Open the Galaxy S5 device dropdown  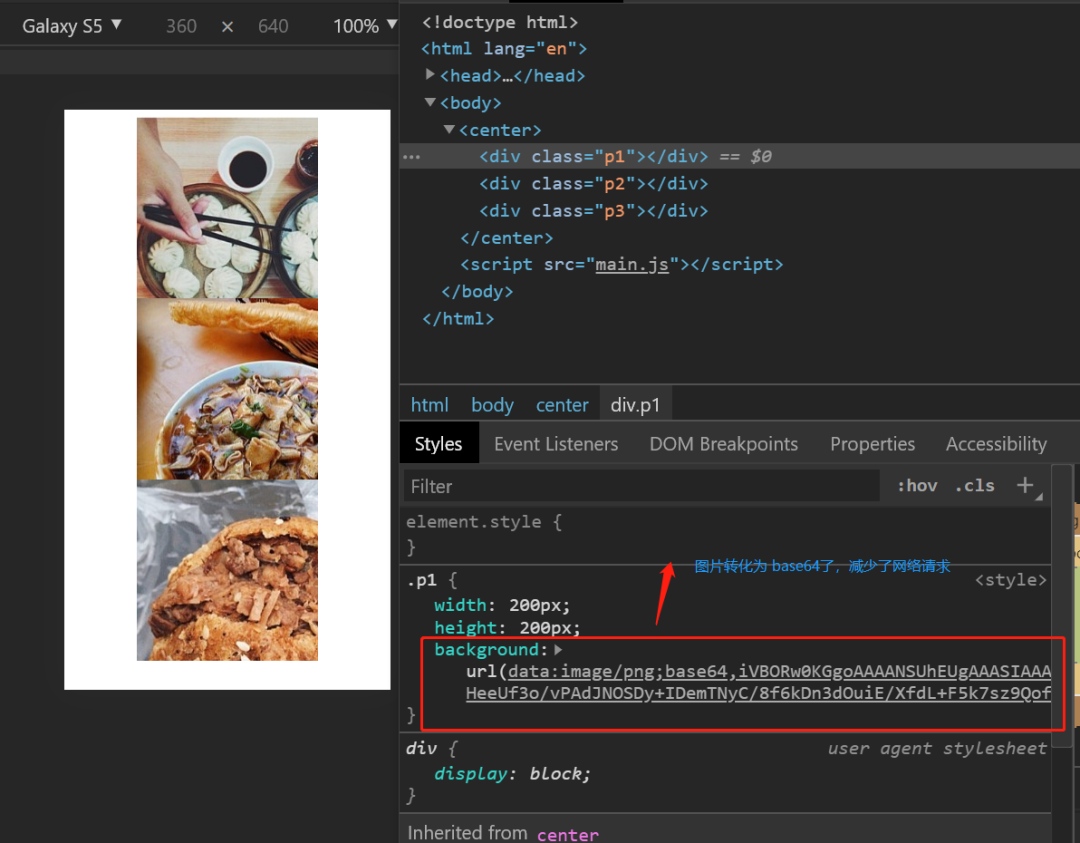click(x=72, y=26)
